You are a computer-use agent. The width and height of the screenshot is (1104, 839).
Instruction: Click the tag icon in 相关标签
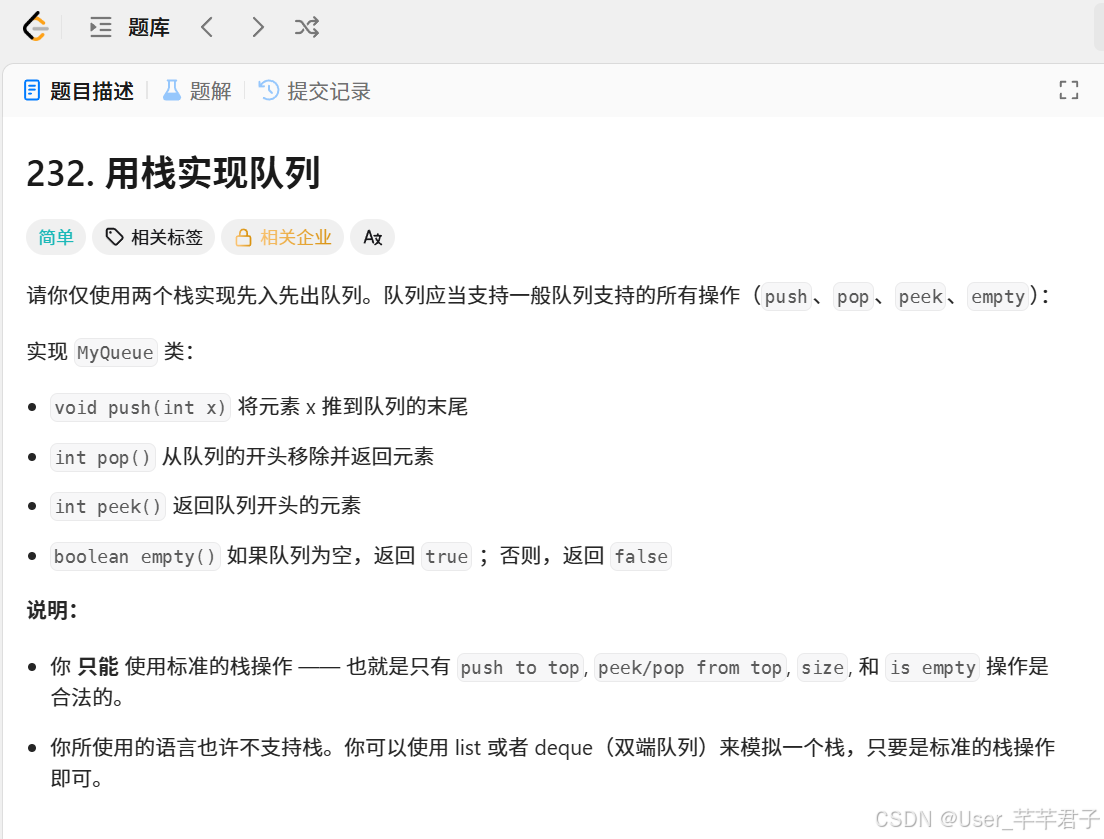(x=114, y=237)
